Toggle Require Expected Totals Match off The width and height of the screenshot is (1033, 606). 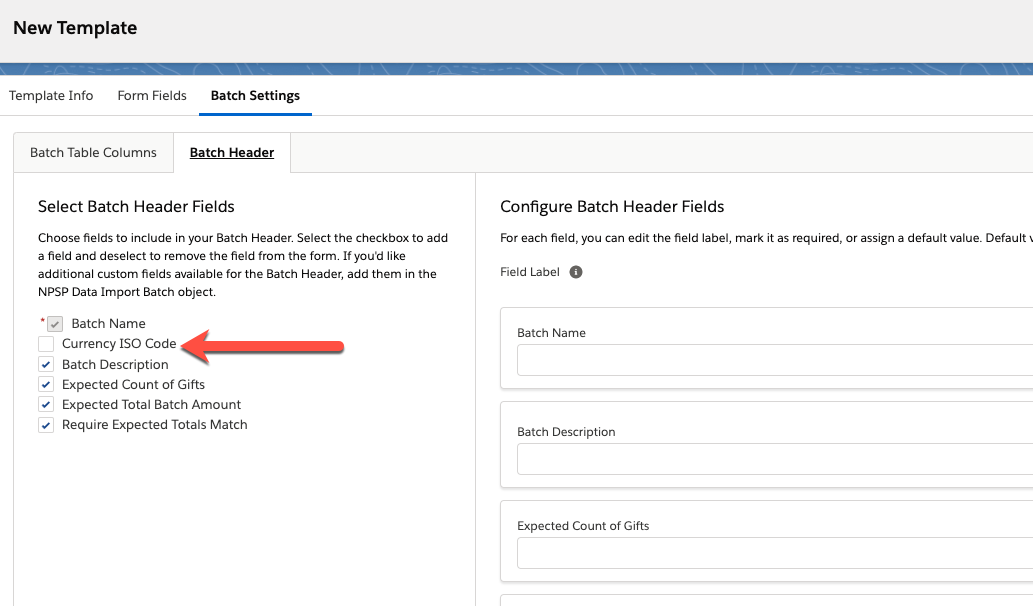45,424
